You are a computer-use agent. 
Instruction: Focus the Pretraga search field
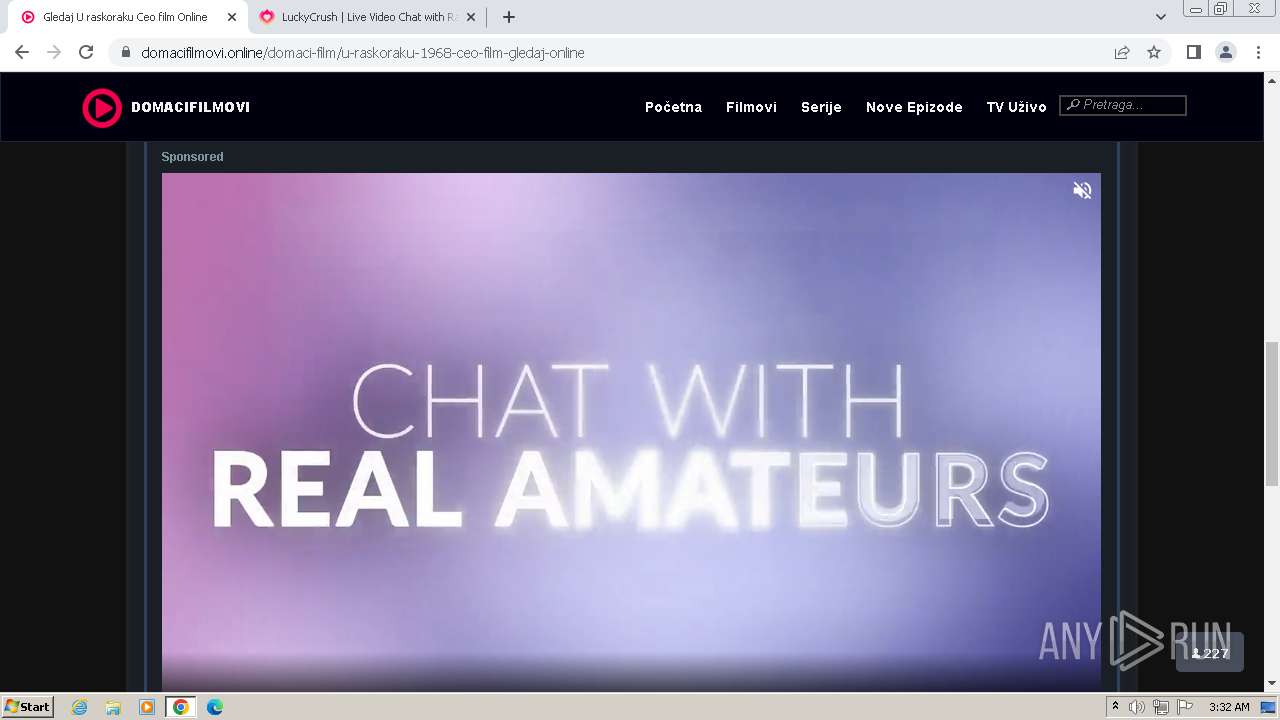(1123, 105)
